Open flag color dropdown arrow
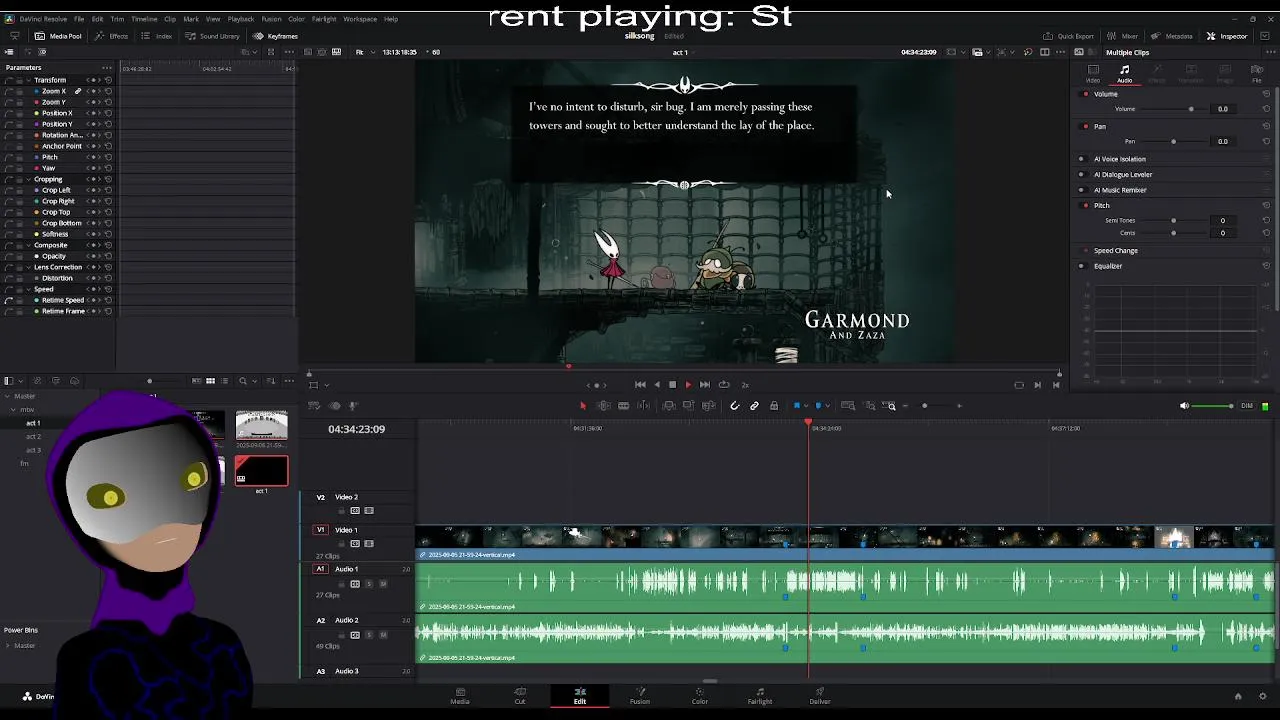 tap(806, 406)
